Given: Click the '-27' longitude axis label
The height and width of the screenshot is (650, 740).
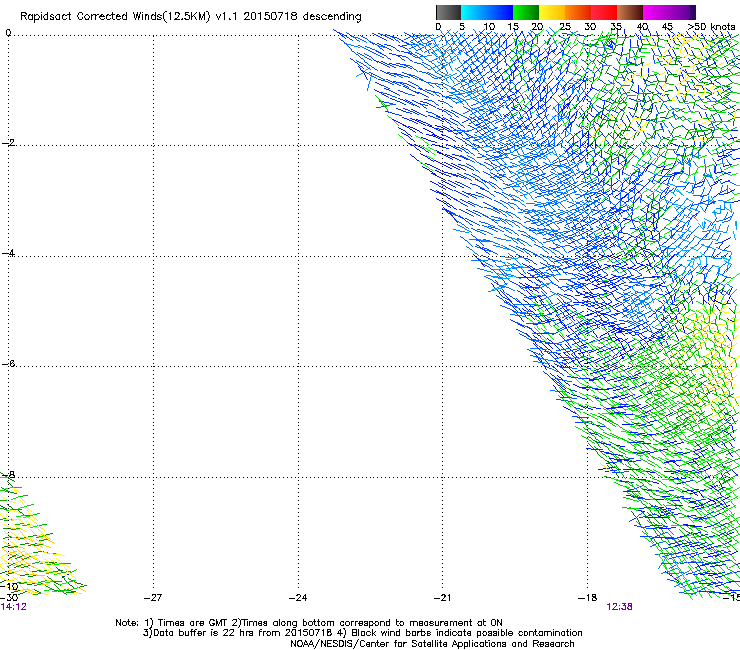Looking at the screenshot, I should pyautogui.click(x=153, y=597).
